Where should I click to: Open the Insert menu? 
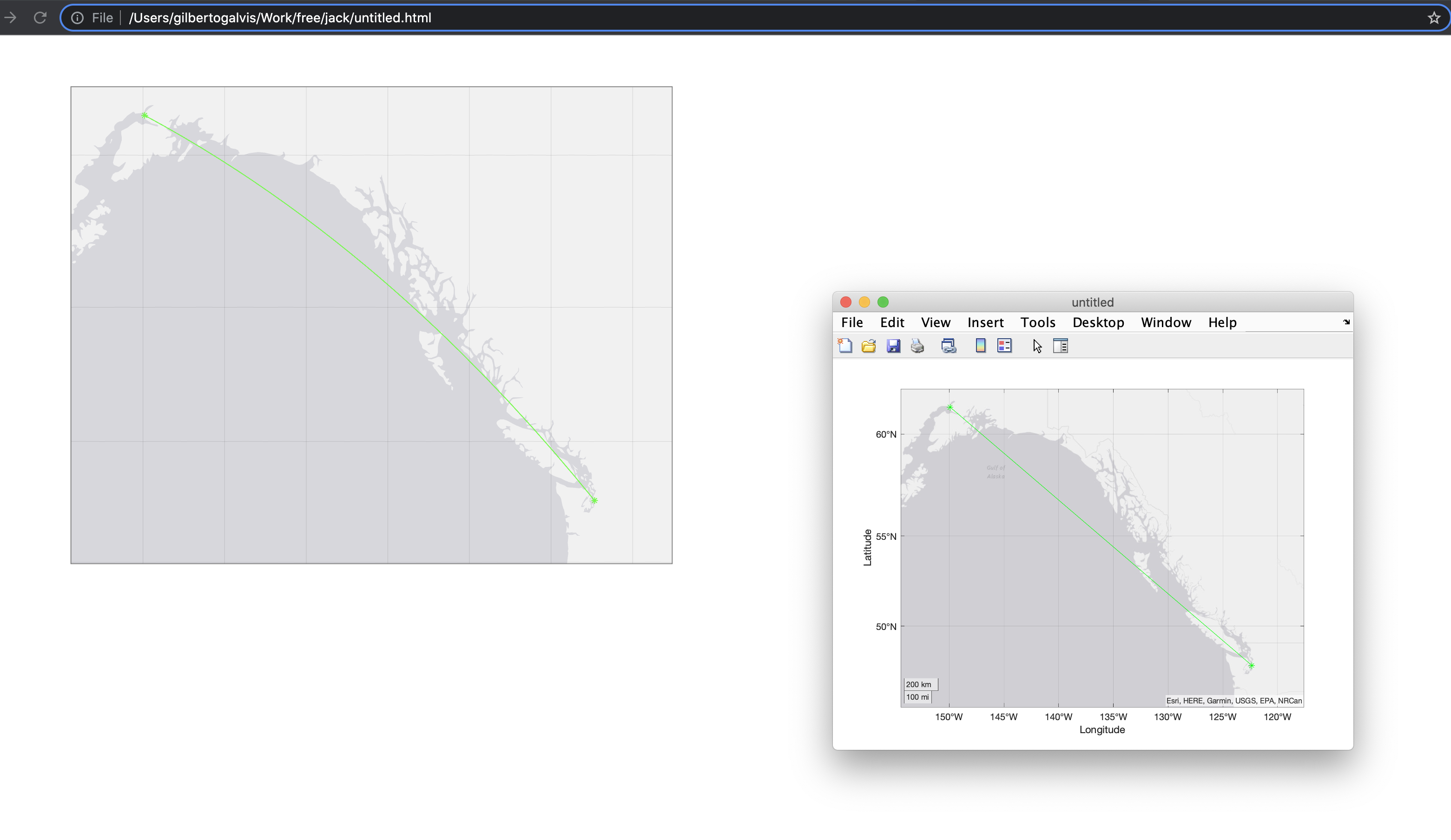tap(985, 322)
